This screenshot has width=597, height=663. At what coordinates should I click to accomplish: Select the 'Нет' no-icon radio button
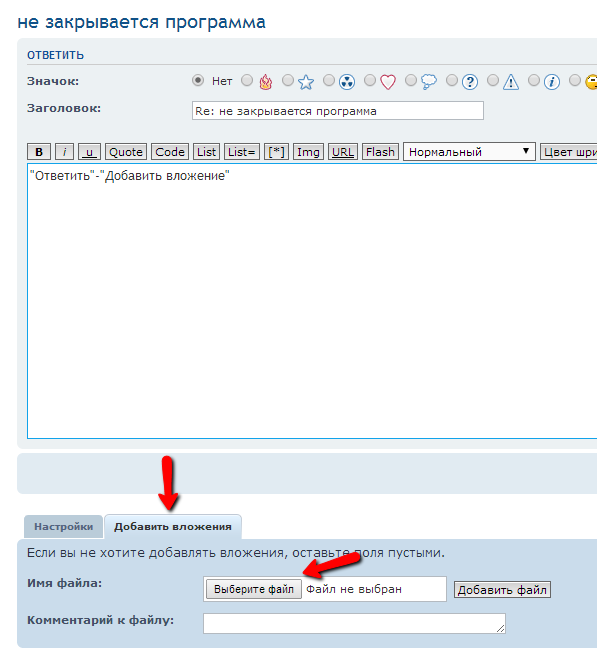coord(198,80)
